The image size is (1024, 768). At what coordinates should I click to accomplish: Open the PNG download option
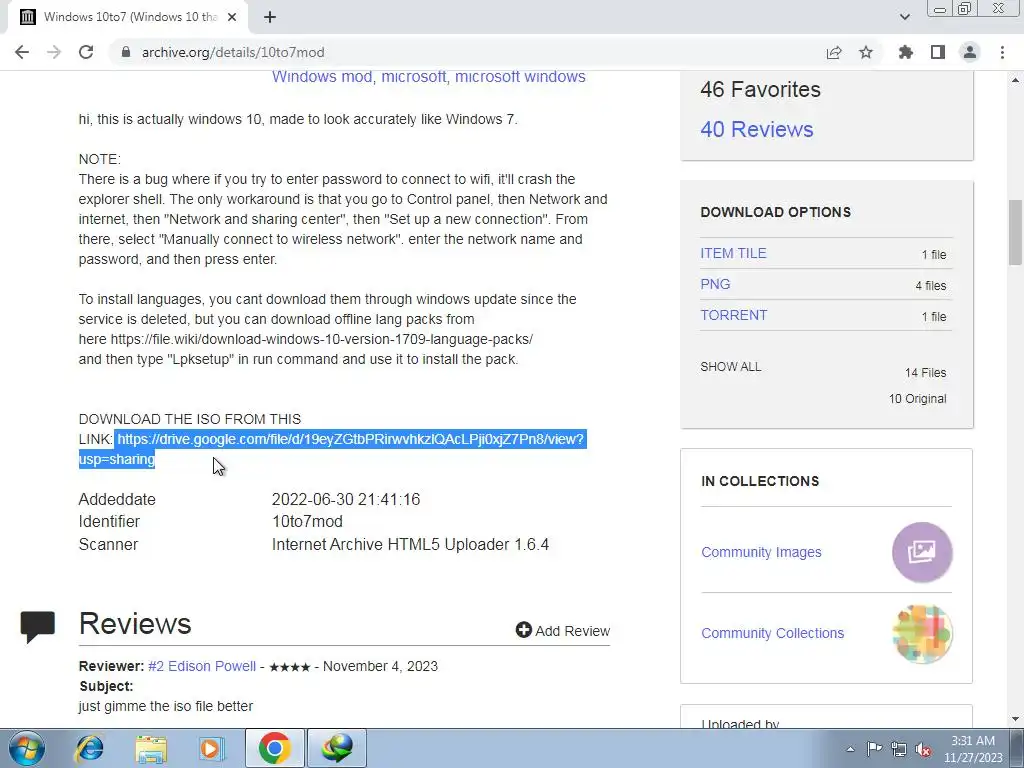tap(715, 284)
